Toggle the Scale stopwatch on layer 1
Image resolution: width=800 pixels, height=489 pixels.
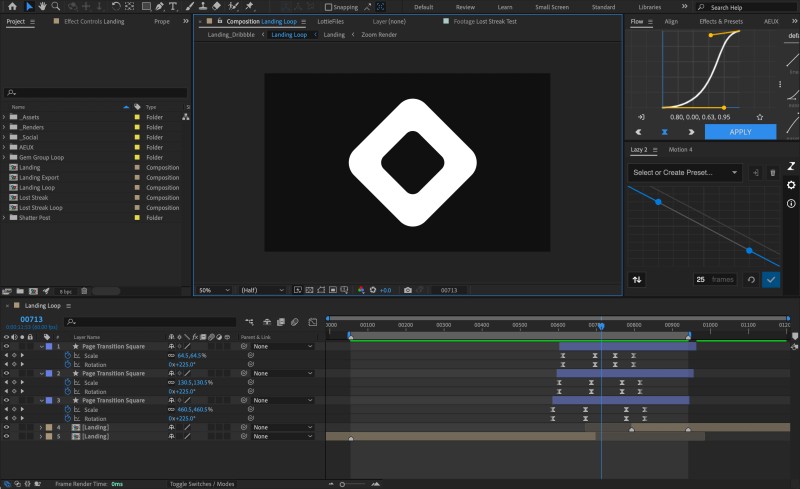[x=67, y=355]
